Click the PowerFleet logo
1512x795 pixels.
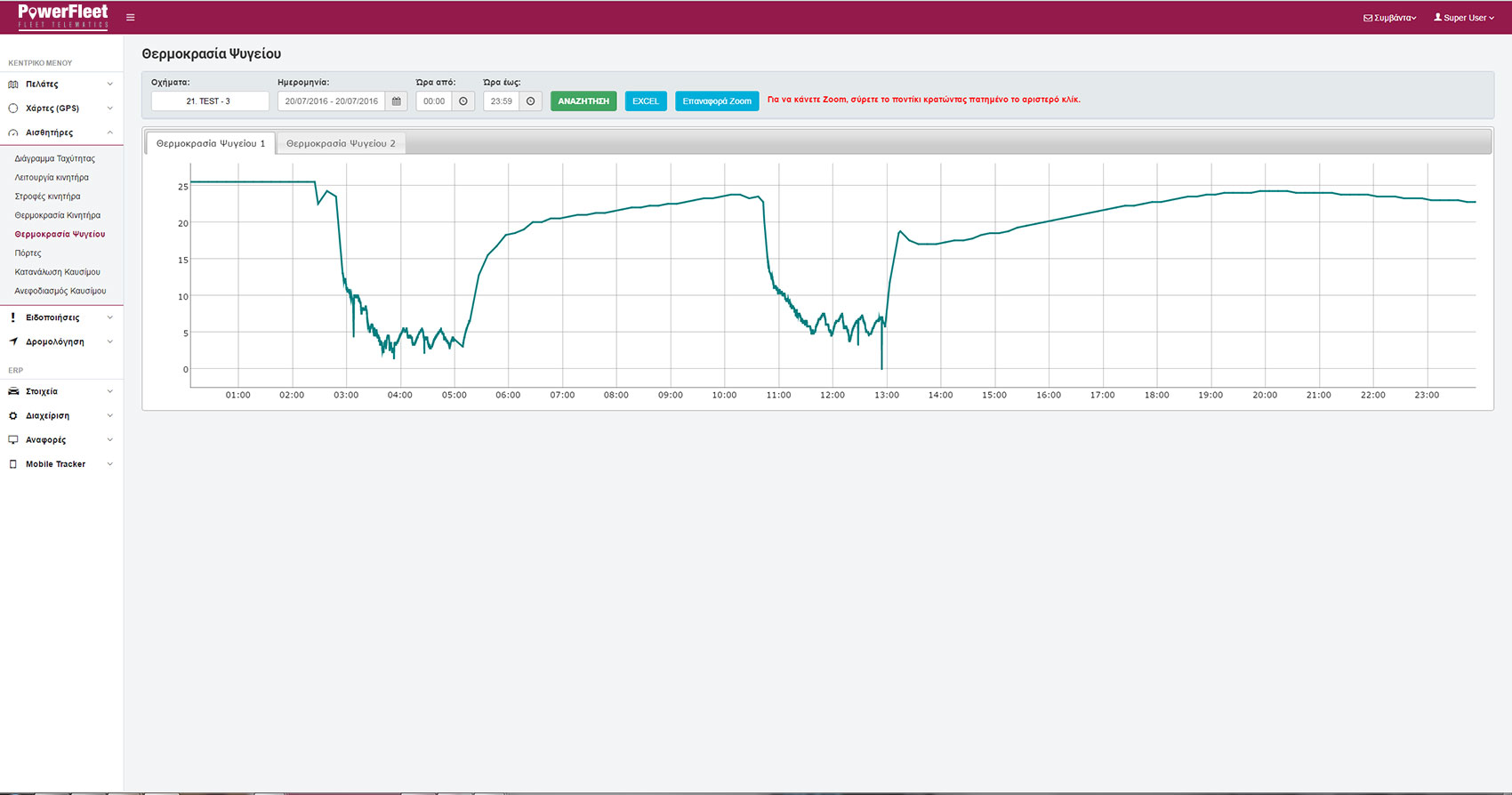(62, 16)
